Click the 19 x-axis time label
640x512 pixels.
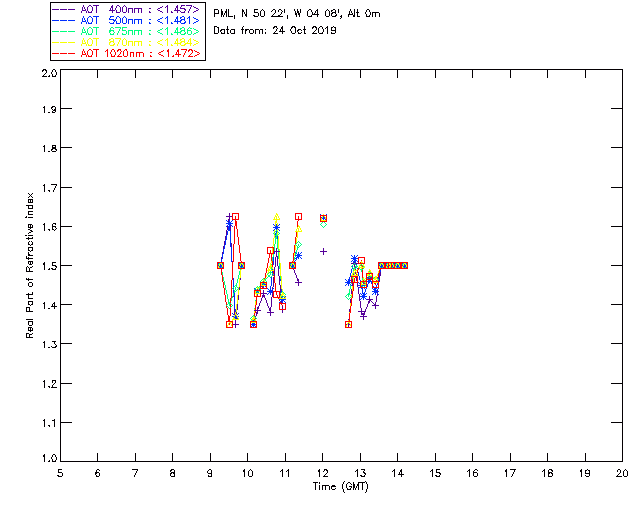click(x=585, y=473)
